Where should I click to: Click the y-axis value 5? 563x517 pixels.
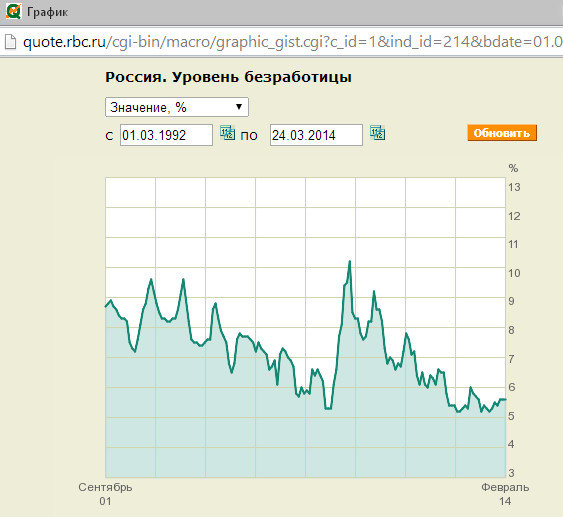[x=511, y=416]
